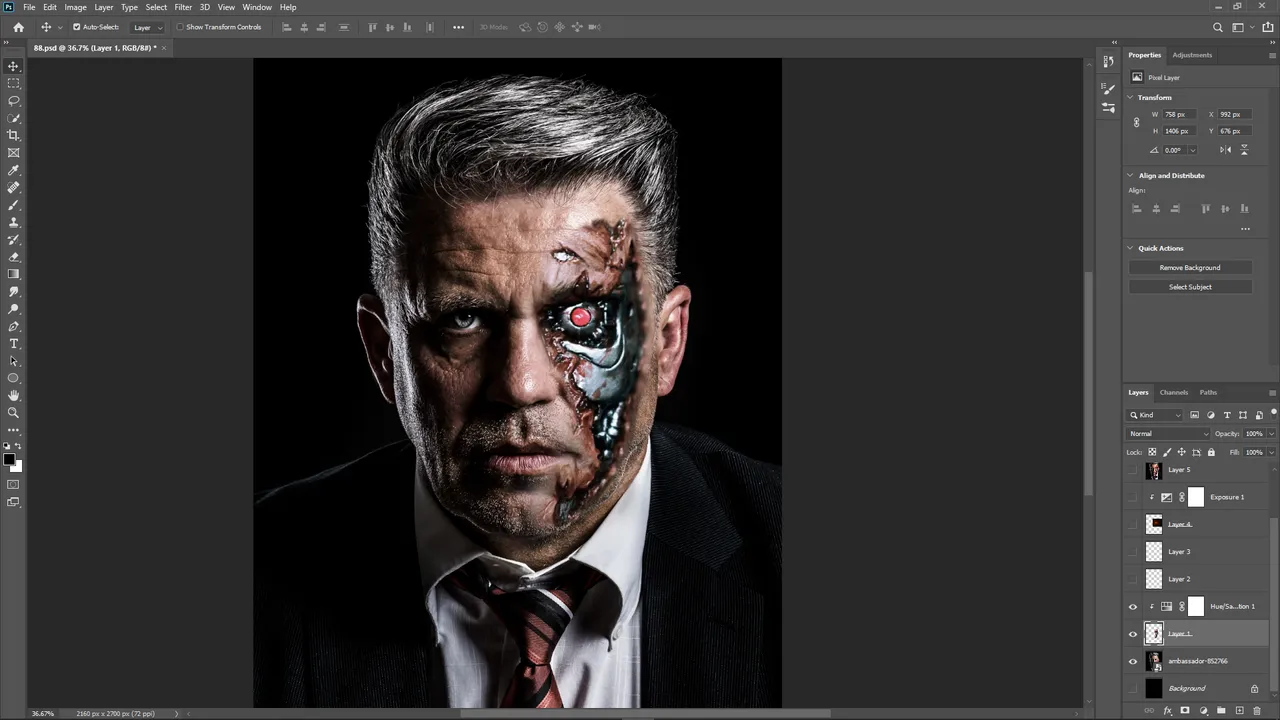This screenshot has height=720, width=1280.
Task: Flip vertical icon in Transform section
Action: pyautogui.click(x=1244, y=150)
